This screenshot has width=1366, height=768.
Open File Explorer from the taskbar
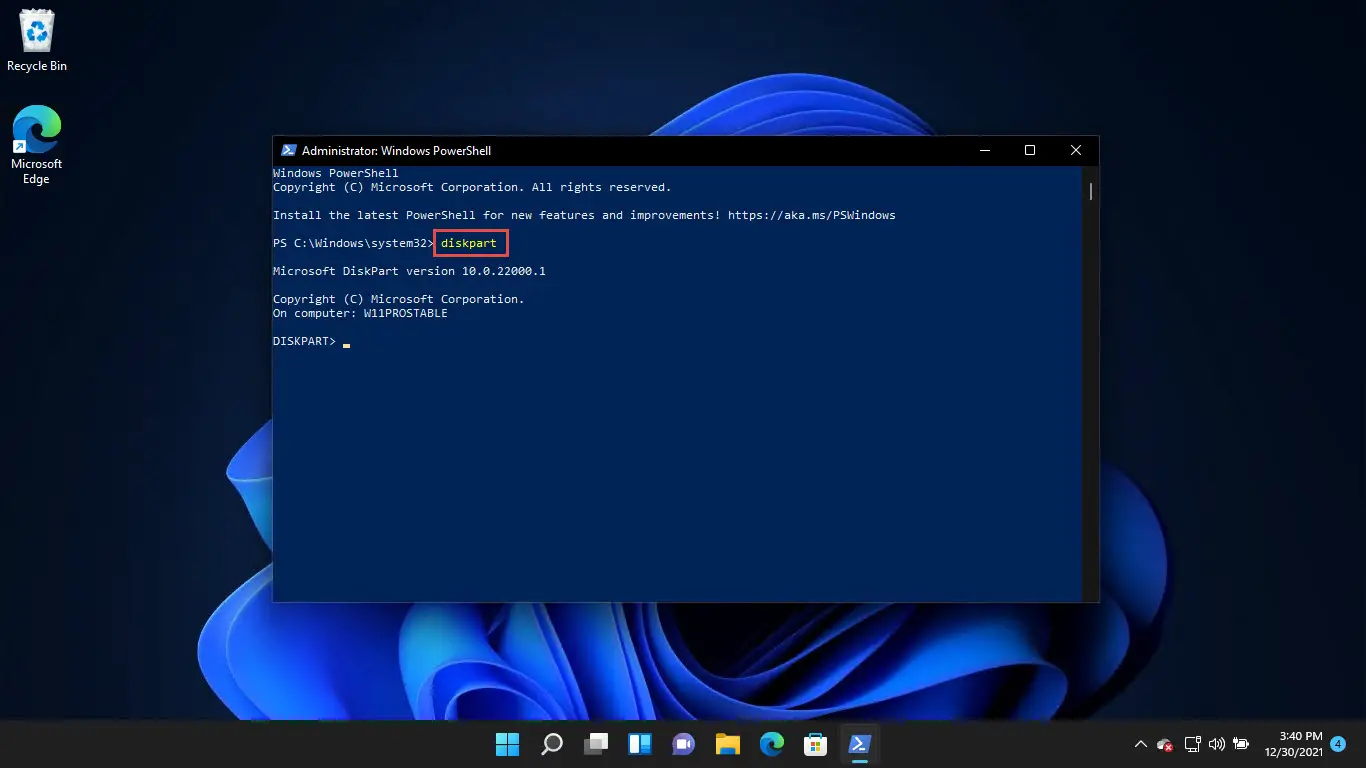728,744
